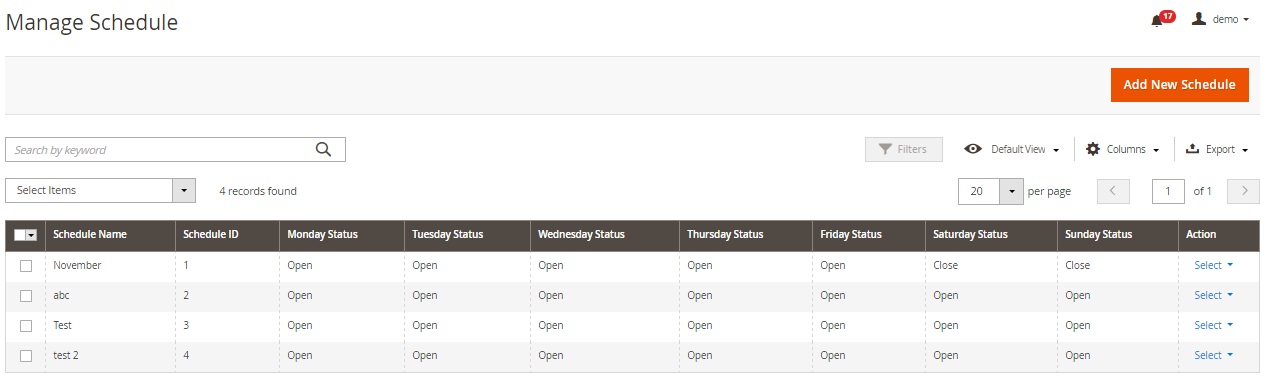Open Select action for Test row
Viewport: 1267px width, 383px height.
pos(1213,325)
